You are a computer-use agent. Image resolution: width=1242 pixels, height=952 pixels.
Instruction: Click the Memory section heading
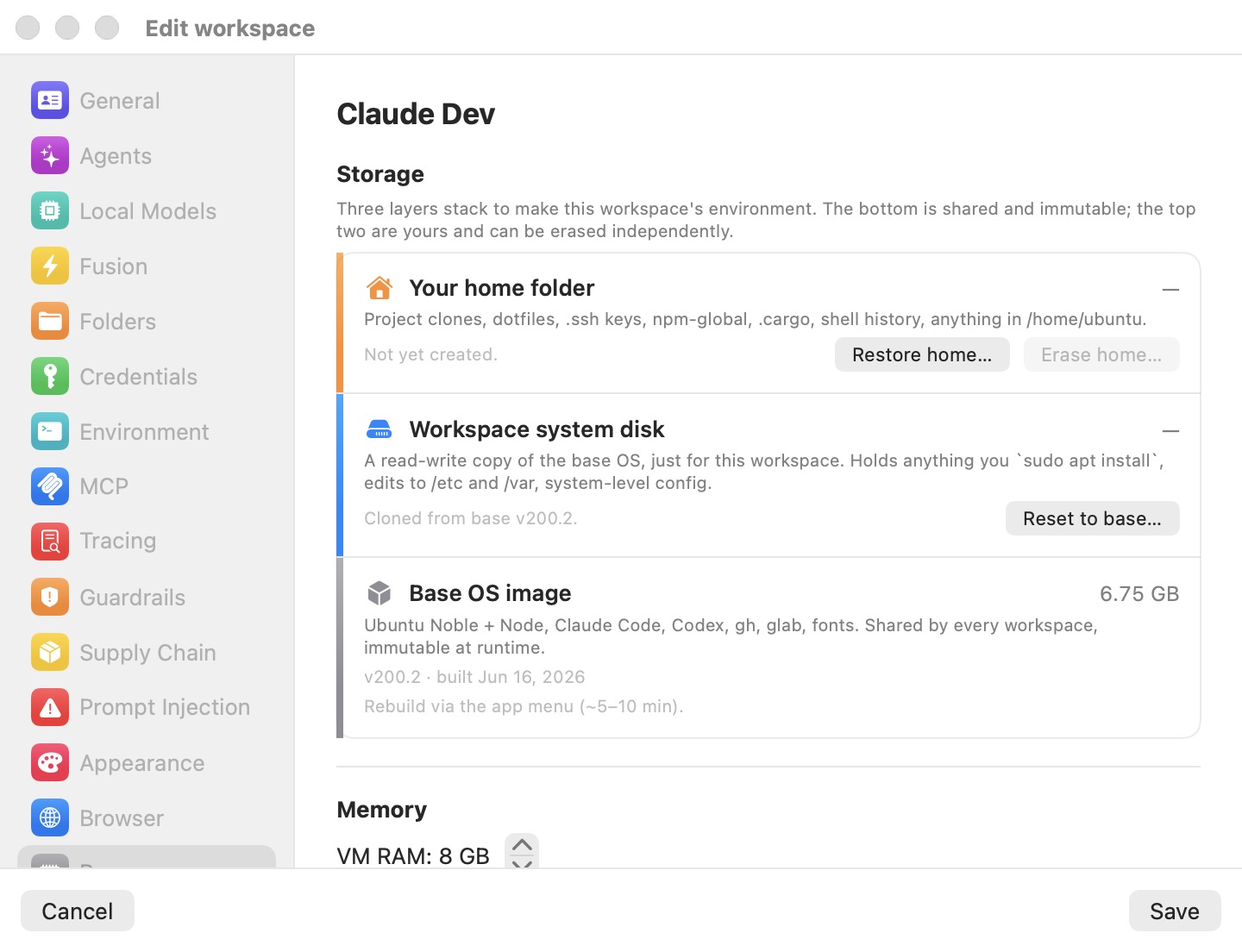[x=382, y=810]
